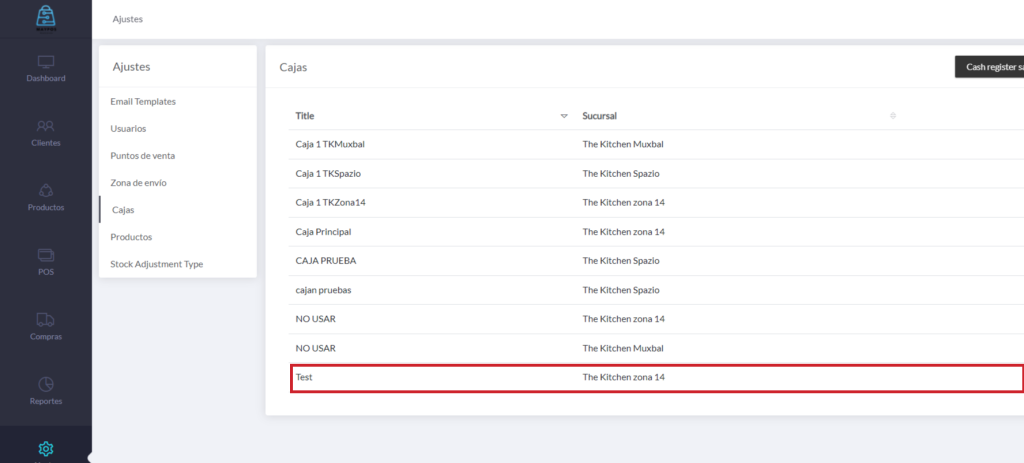Click the Ajustes breadcrumb at top
Image resolution: width=1024 pixels, height=463 pixels.
pos(127,19)
